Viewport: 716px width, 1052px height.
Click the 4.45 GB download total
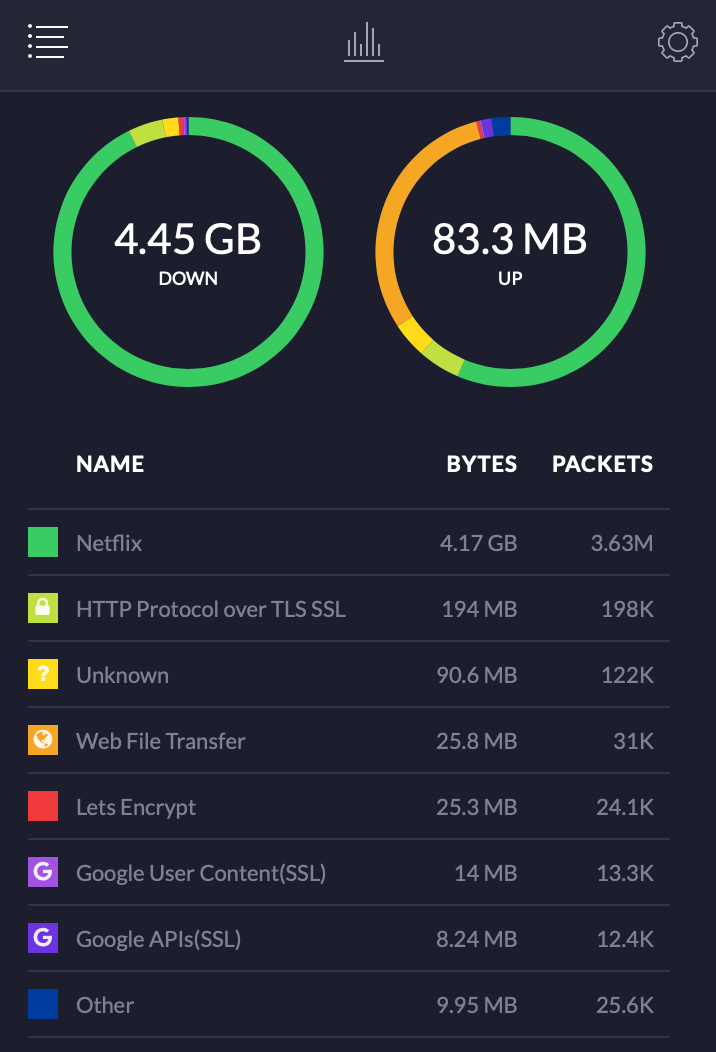[188, 240]
